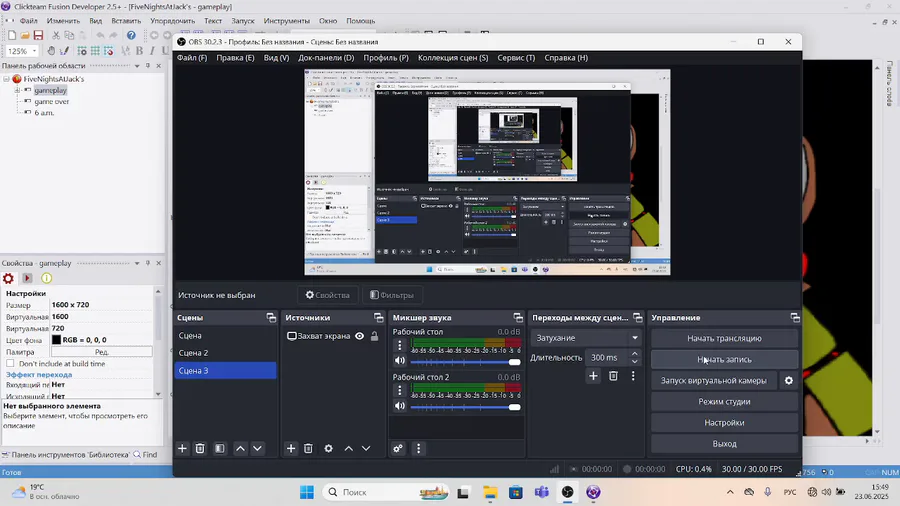900x506 pixels.
Task: Increase Длительность value with up stepper
Action: pos(635,353)
